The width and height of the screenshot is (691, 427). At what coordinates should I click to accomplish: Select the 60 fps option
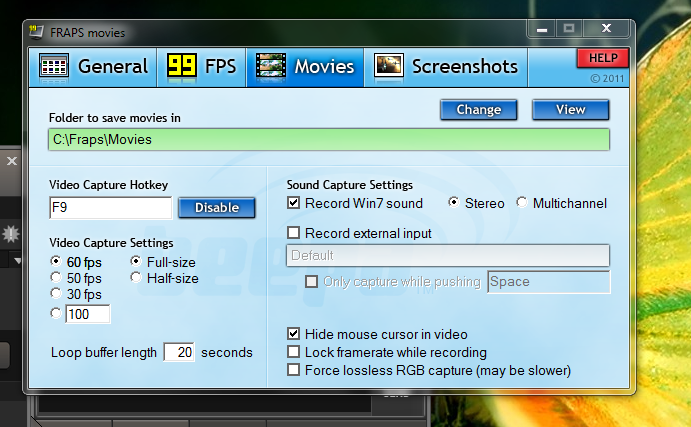tap(56, 261)
